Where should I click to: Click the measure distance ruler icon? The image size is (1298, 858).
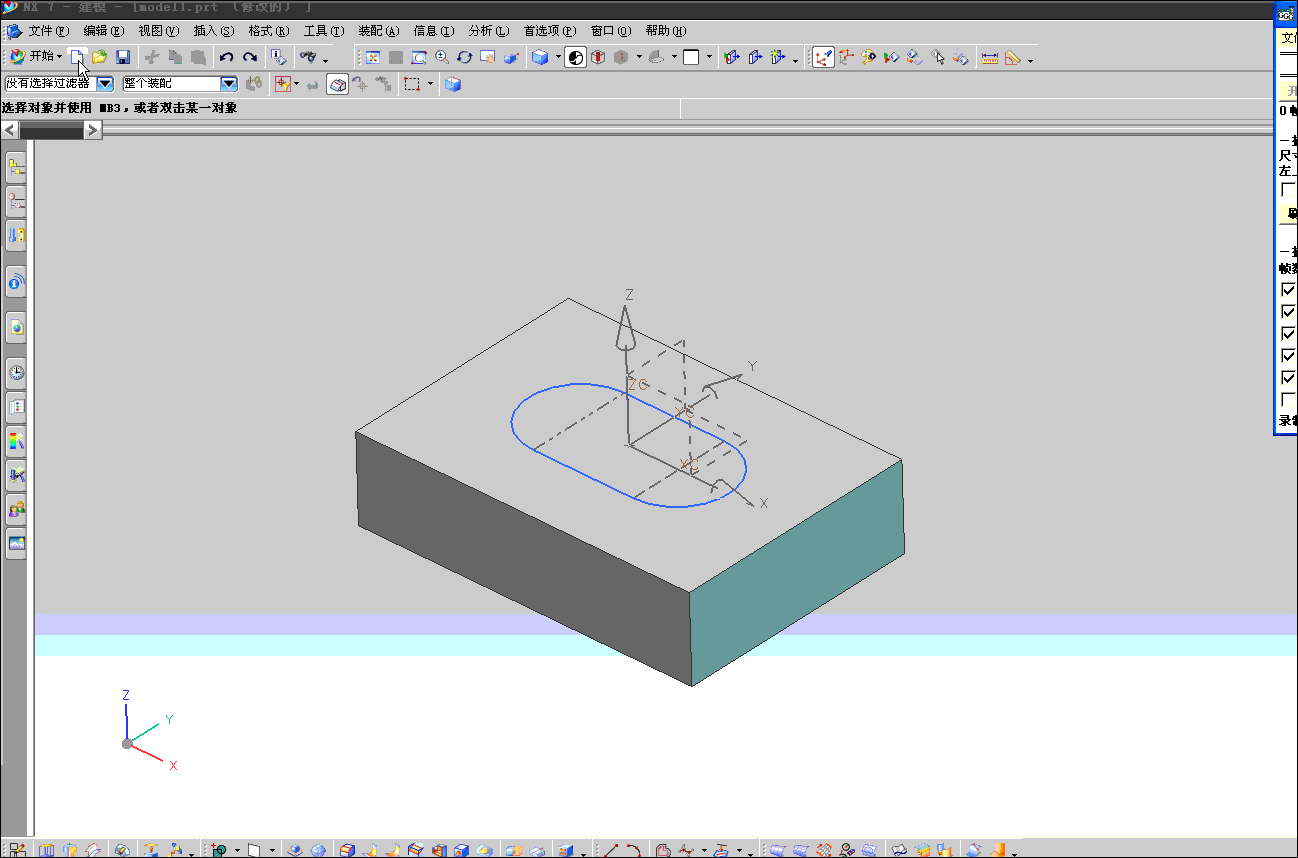[x=990, y=57]
